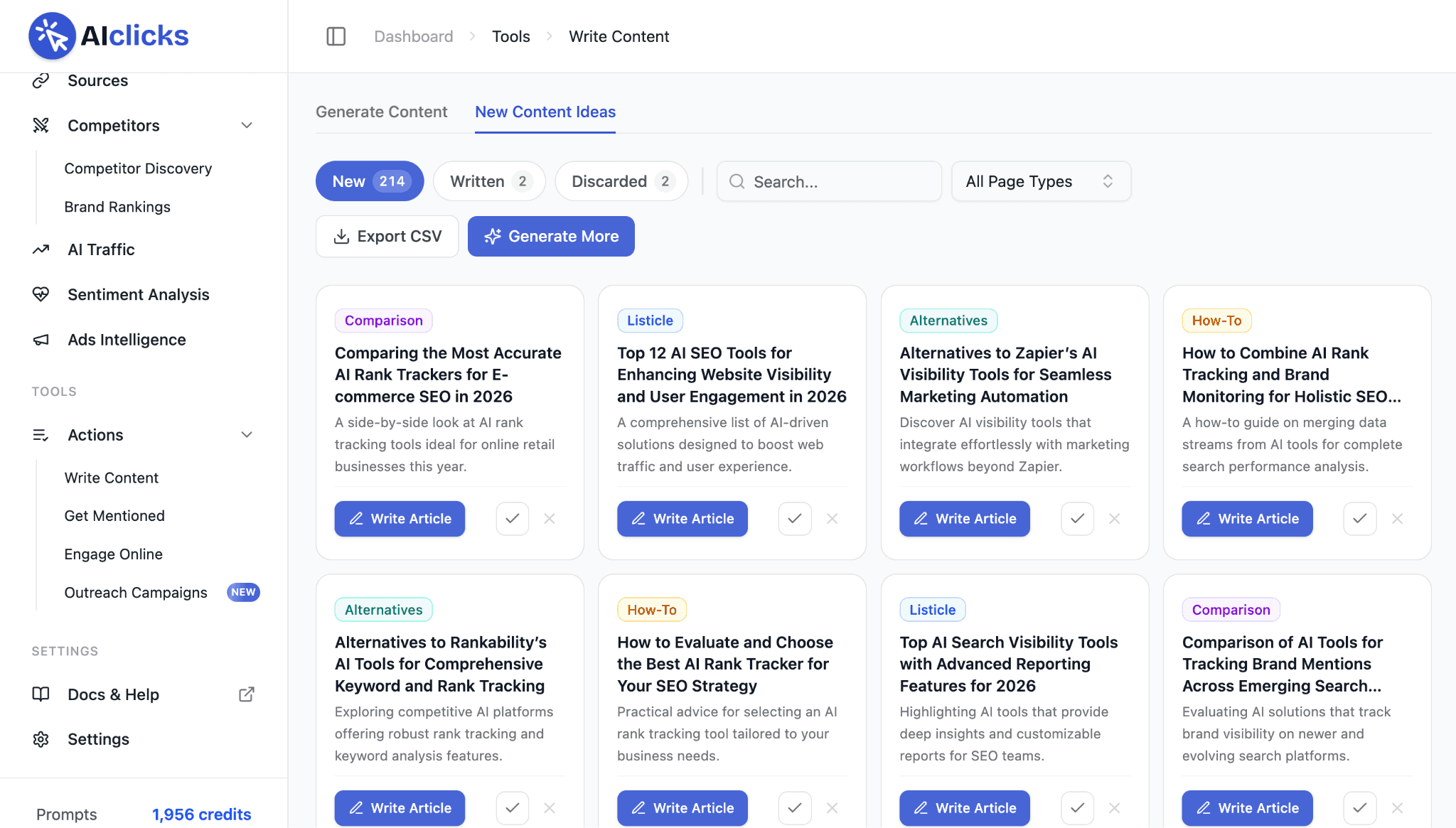Check off the How to Combine AI Rank Tracking idea
This screenshot has width=1456, height=828.
coord(1360,519)
